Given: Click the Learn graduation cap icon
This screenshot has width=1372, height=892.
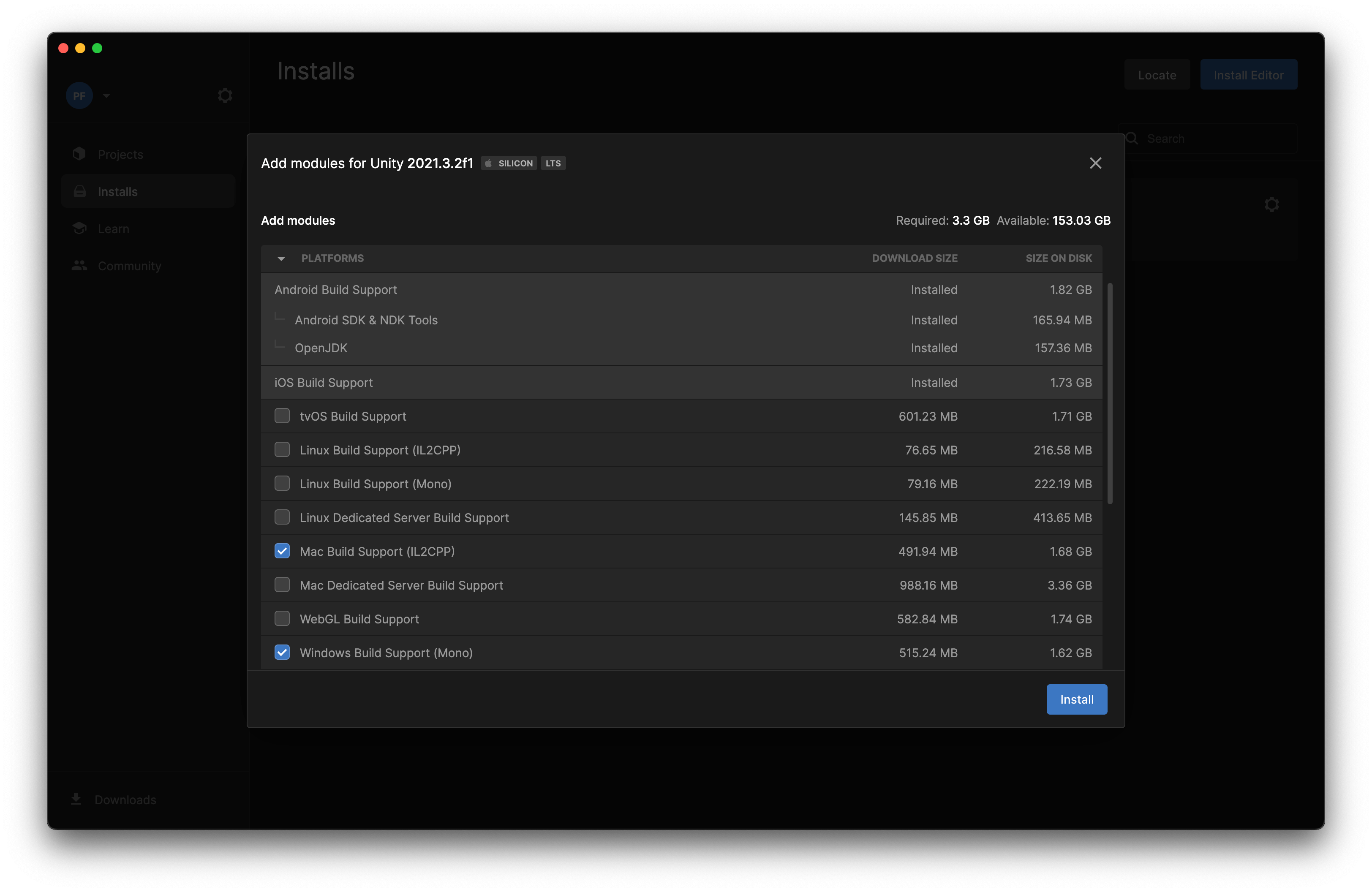Looking at the screenshot, I should coord(79,228).
